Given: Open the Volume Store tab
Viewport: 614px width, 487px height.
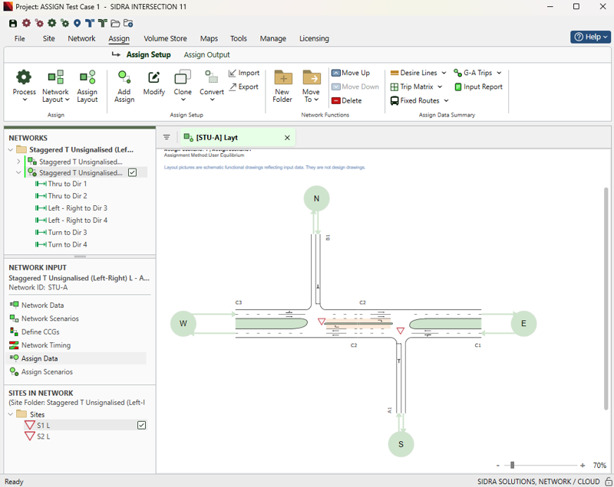Looking at the screenshot, I should coord(165,38).
